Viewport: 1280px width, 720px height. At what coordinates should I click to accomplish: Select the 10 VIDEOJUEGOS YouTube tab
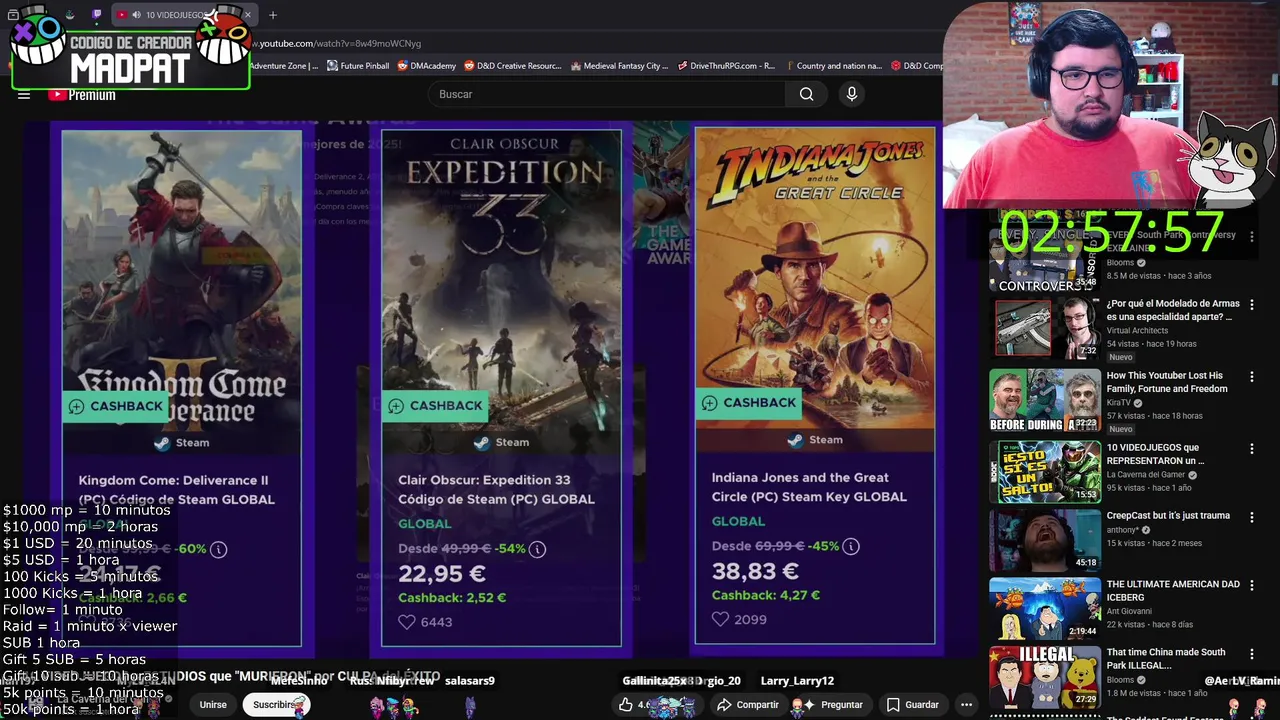coord(183,15)
